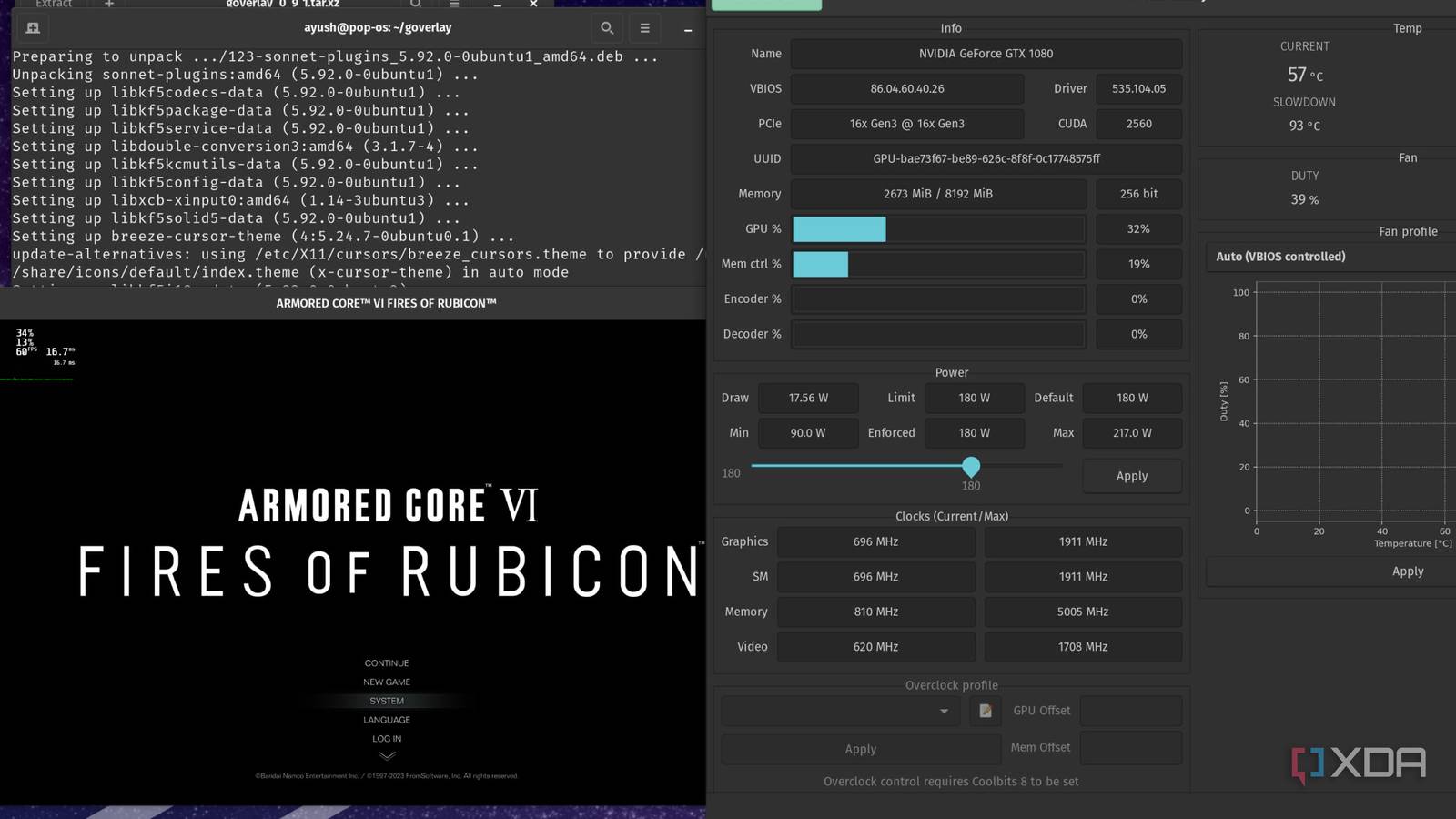Click the ARMORED CORE VI game window title
Screen dimensions: 1456x819
click(x=386, y=303)
